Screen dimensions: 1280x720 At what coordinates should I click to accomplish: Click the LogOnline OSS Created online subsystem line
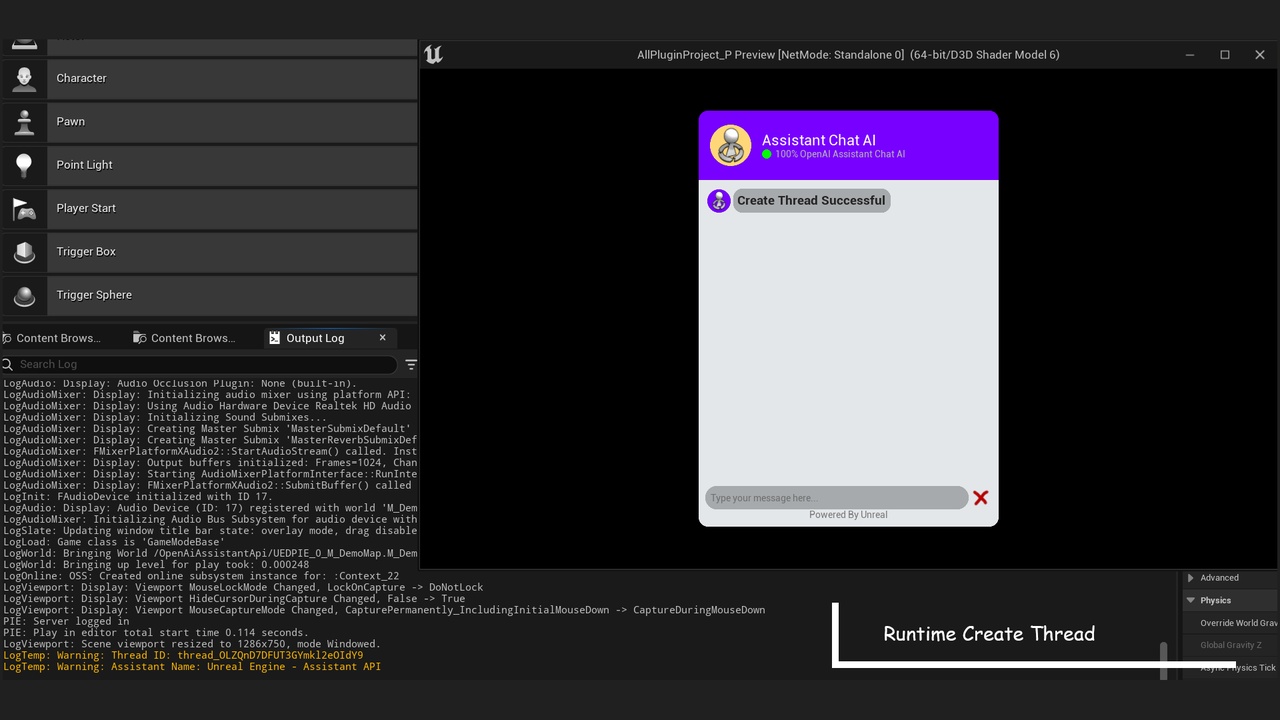201,576
